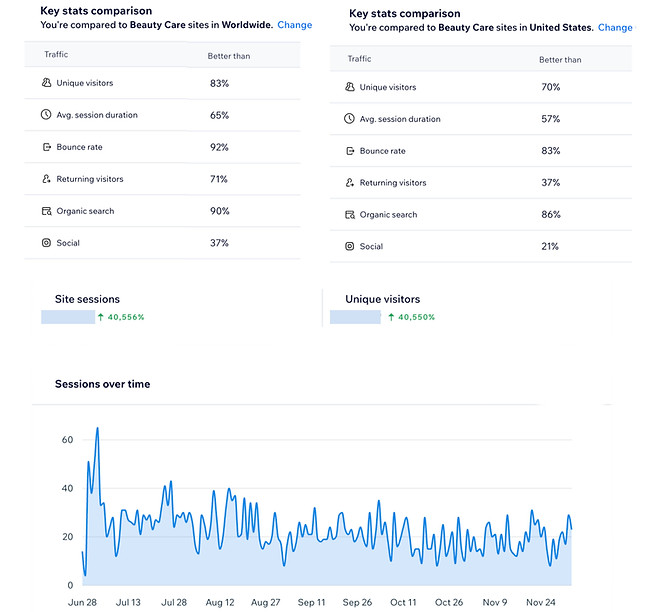660x612 pixels.
Task: Click the Aug 12 label on chart axis
Action: coord(220,603)
